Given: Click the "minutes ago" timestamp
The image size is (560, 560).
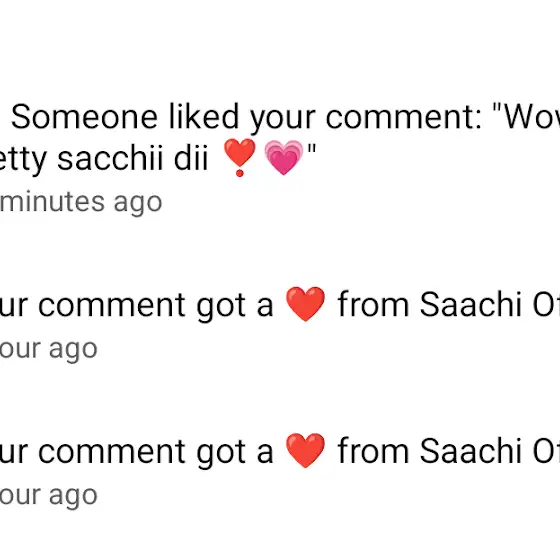Looking at the screenshot, I should click(x=81, y=202).
